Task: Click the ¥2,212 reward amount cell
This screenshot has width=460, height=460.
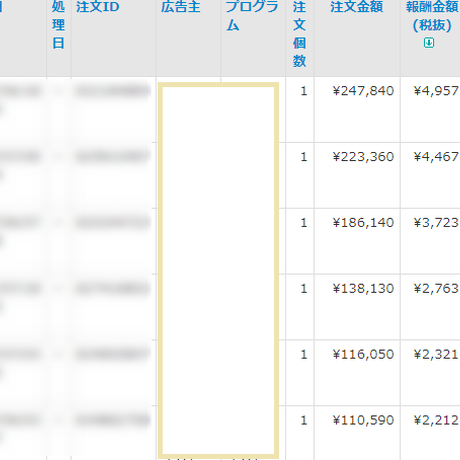Action: pyautogui.click(x=436, y=420)
